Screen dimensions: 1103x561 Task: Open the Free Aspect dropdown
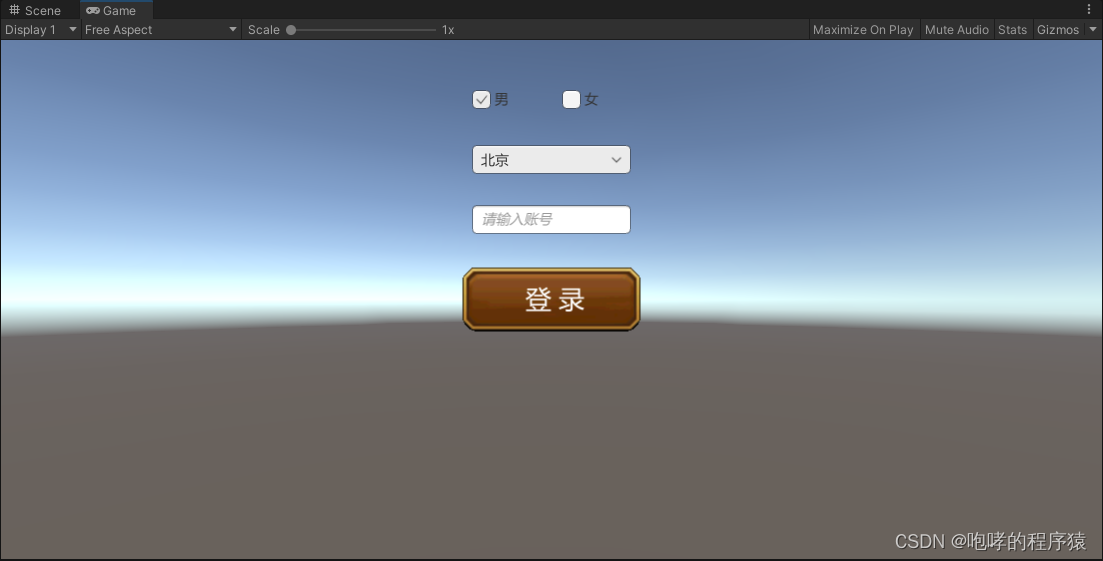click(161, 30)
